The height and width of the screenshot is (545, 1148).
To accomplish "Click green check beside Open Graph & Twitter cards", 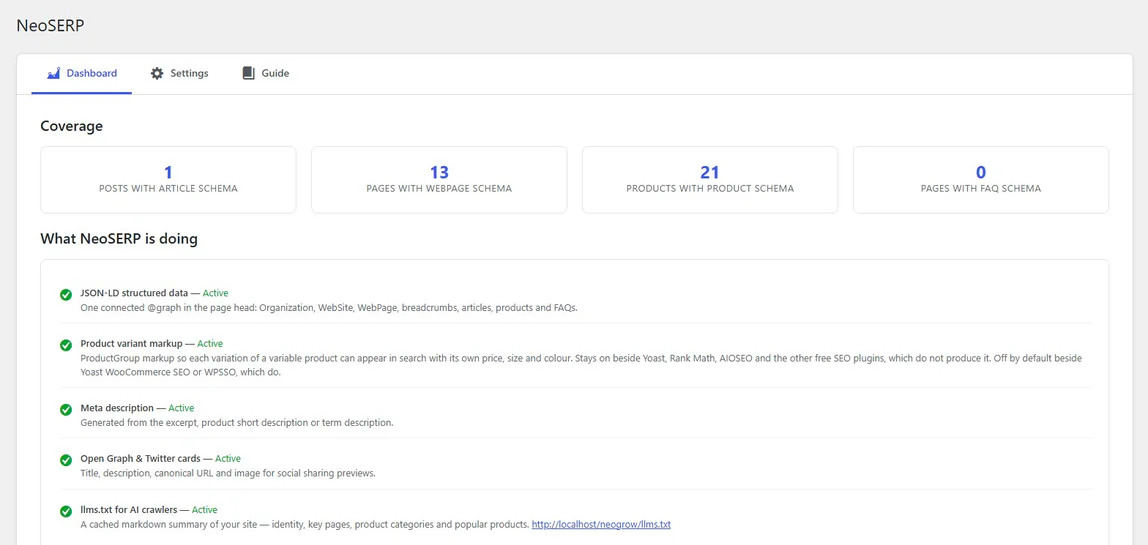I will [x=66, y=460].
